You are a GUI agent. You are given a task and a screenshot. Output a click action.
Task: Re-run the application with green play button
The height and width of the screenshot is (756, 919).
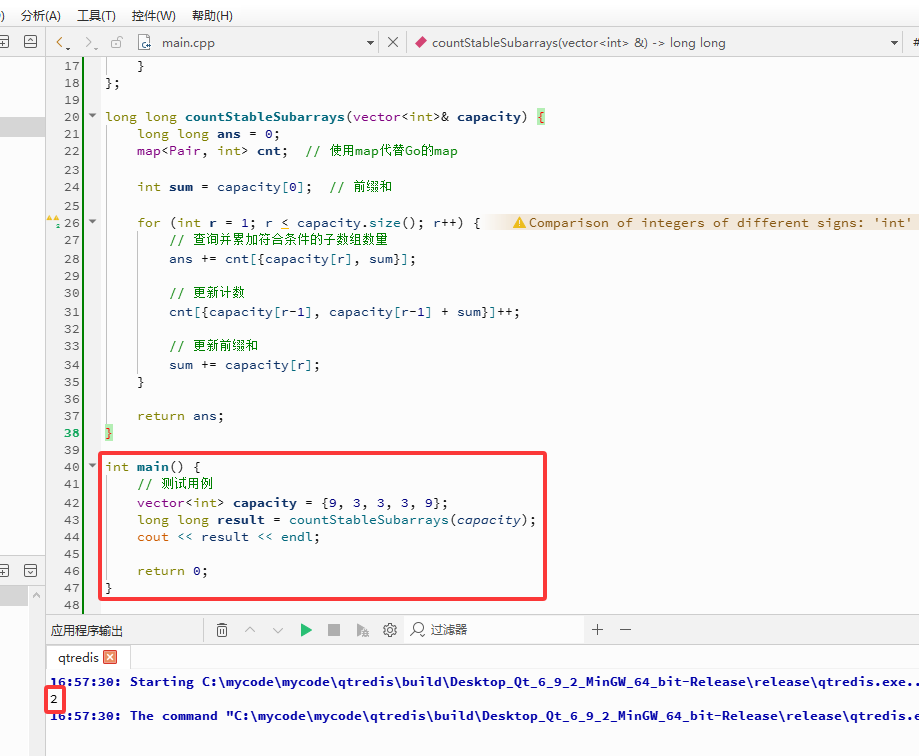tap(306, 630)
